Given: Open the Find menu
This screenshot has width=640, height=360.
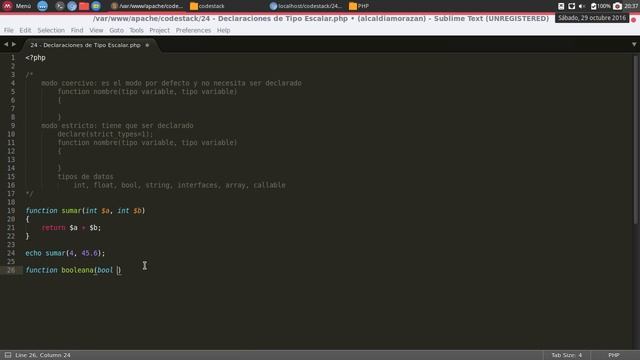Looking at the screenshot, I should [x=77, y=30].
